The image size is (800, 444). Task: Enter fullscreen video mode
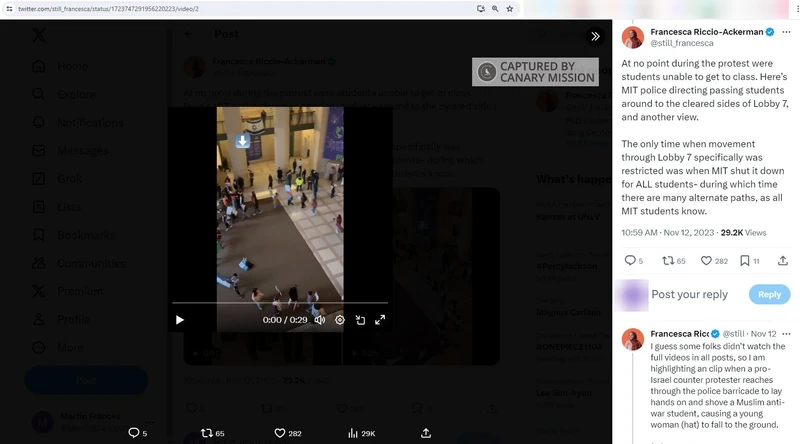click(x=380, y=320)
